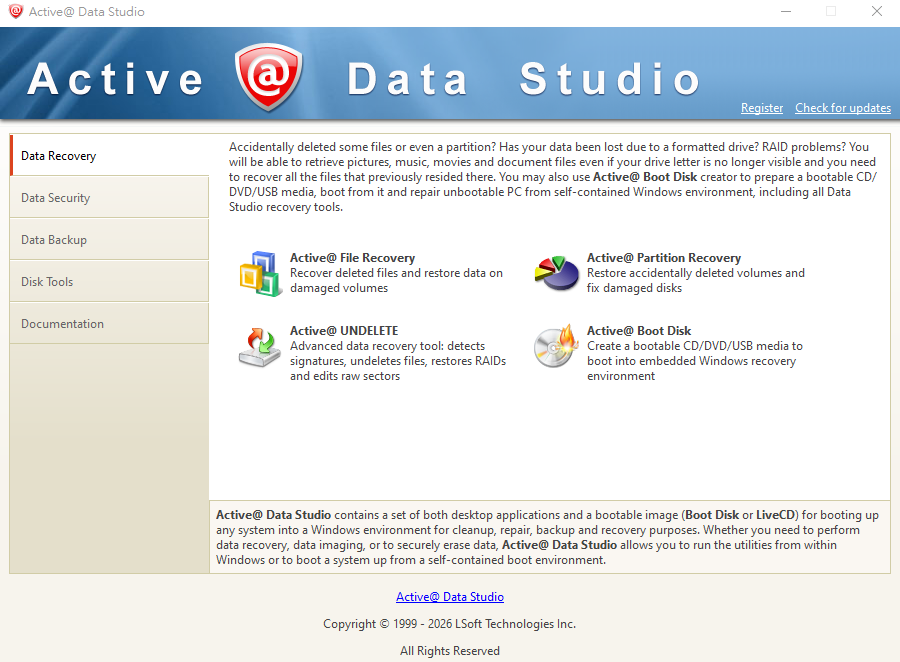Open the Active@ File Recovery icon
The height and width of the screenshot is (662, 900).
coord(261,273)
